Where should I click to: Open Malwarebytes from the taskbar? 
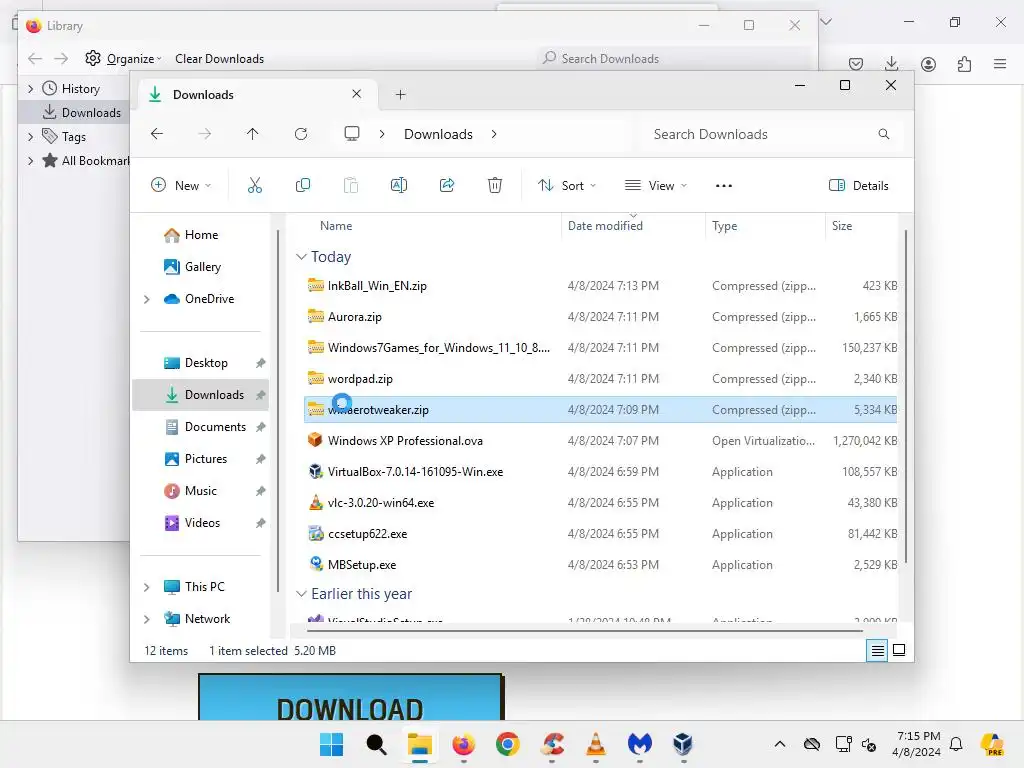tap(639, 744)
